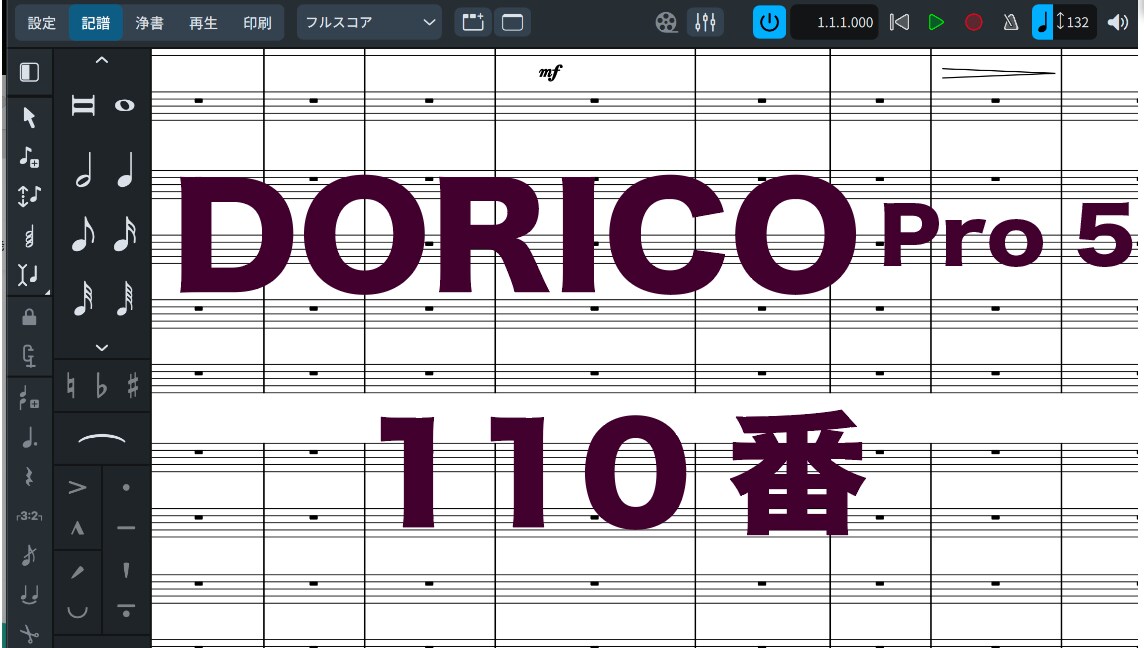Select the 64th note duration
The image size is (1144, 648).
[125, 298]
